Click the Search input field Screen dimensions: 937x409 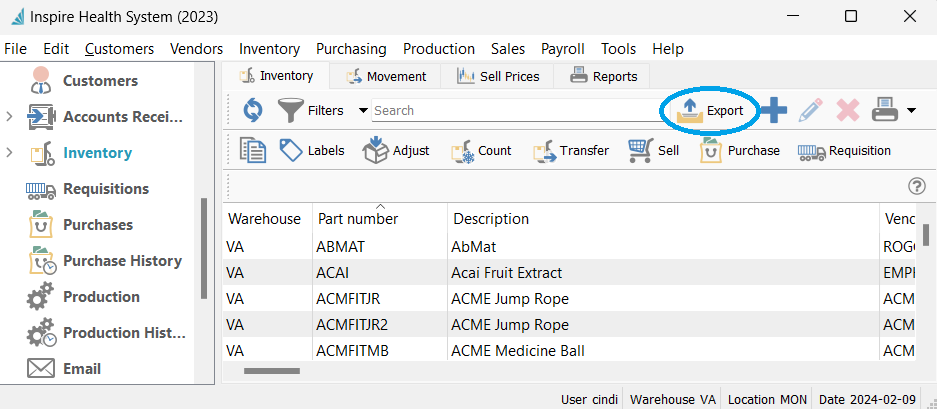pyautogui.click(x=515, y=111)
